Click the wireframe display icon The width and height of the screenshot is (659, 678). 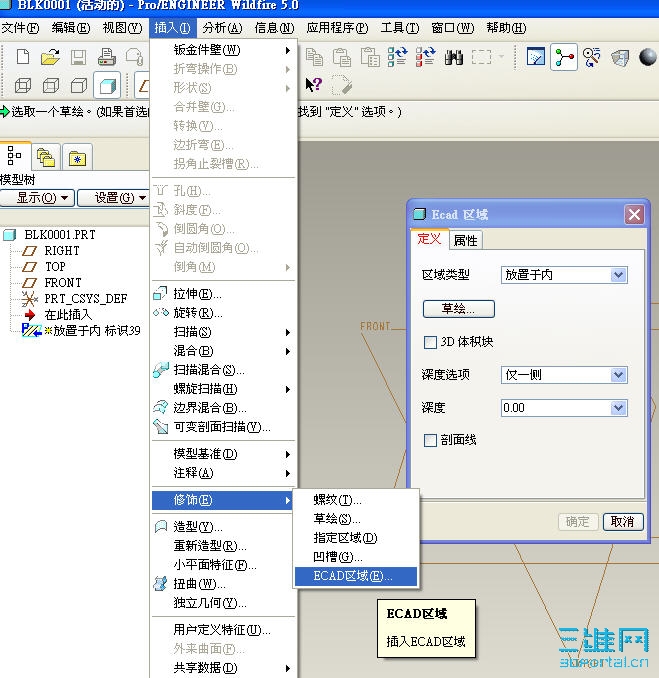click(x=22, y=85)
